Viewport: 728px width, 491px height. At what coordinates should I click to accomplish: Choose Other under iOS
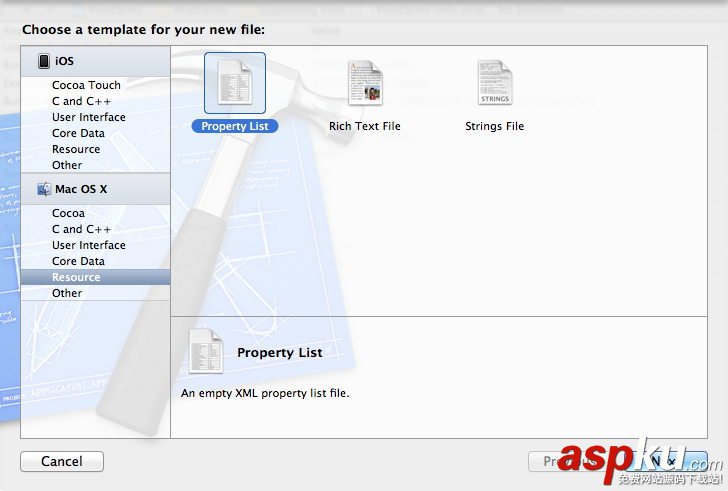(x=67, y=165)
